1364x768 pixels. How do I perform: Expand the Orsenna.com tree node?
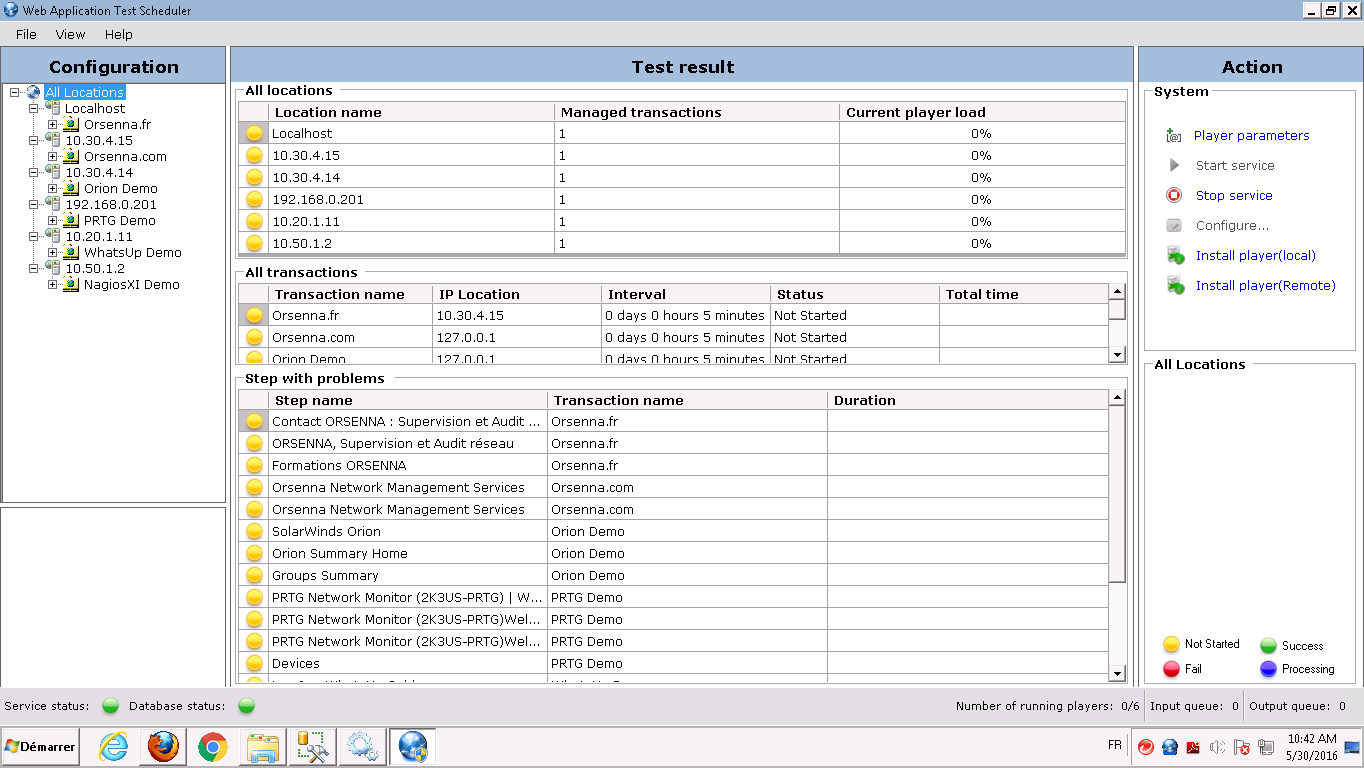pyautogui.click(x=53, y=156)
